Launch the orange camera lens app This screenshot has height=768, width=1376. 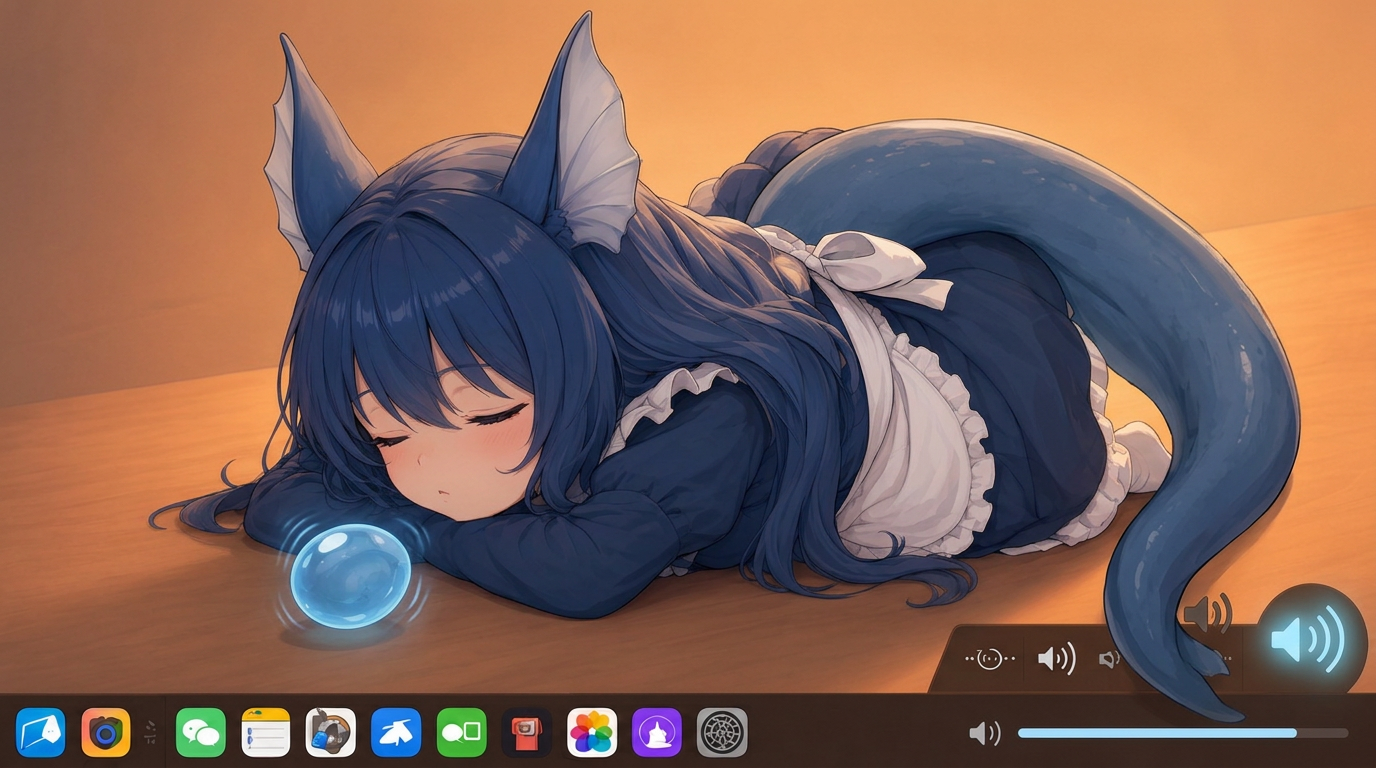point(106,733)
